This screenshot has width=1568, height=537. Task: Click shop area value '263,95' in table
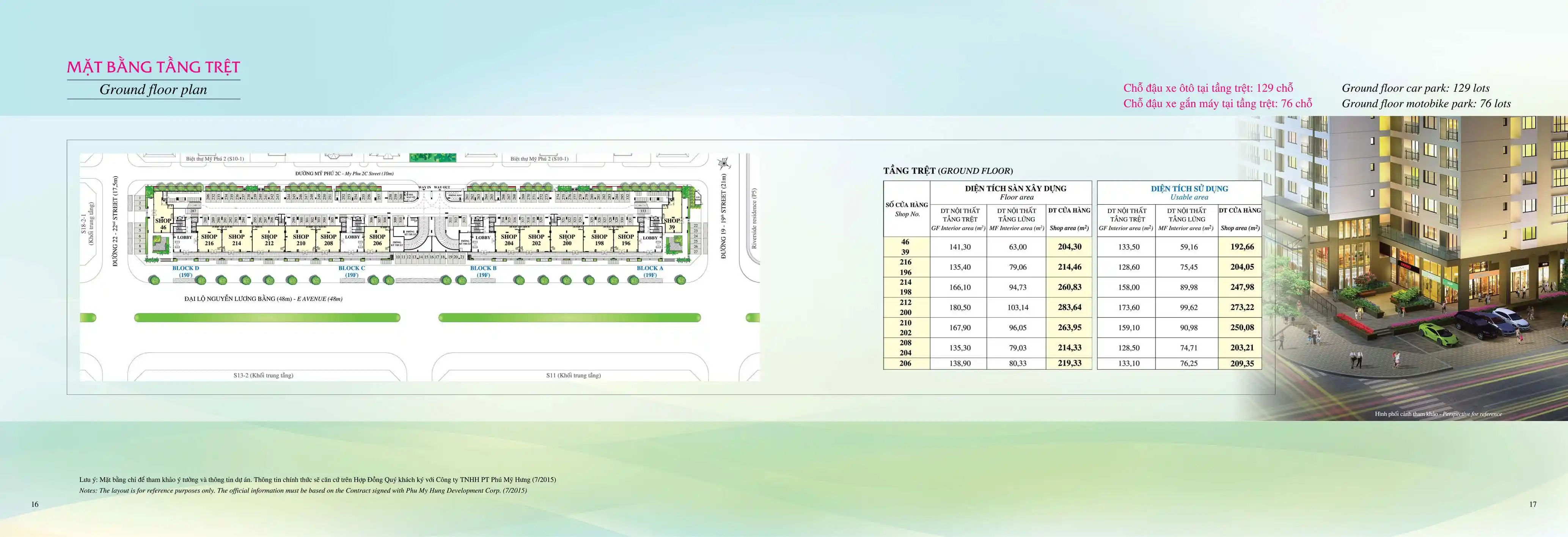point(1070,327)
